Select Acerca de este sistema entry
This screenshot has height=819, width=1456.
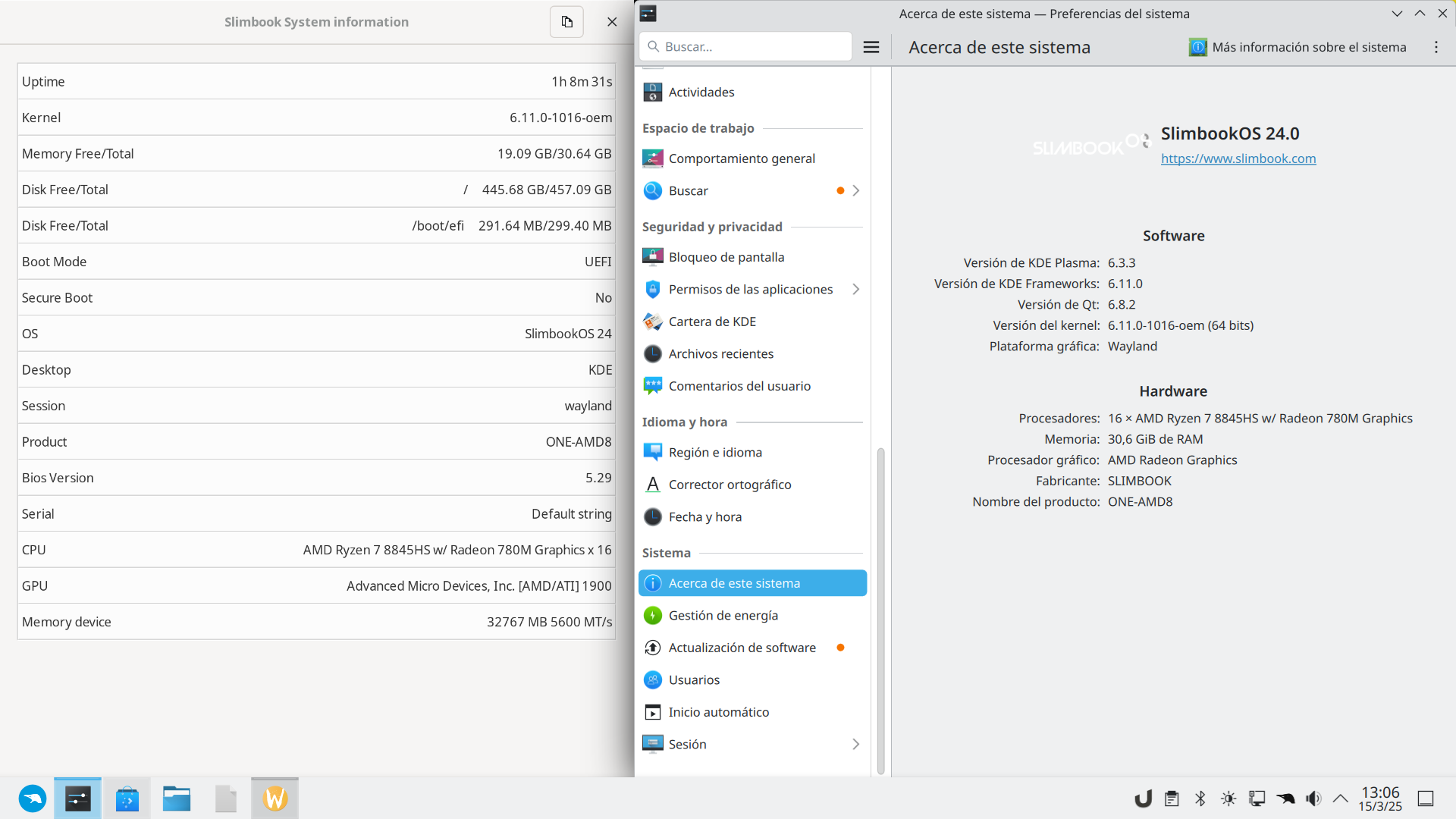(x=752, y=583)
